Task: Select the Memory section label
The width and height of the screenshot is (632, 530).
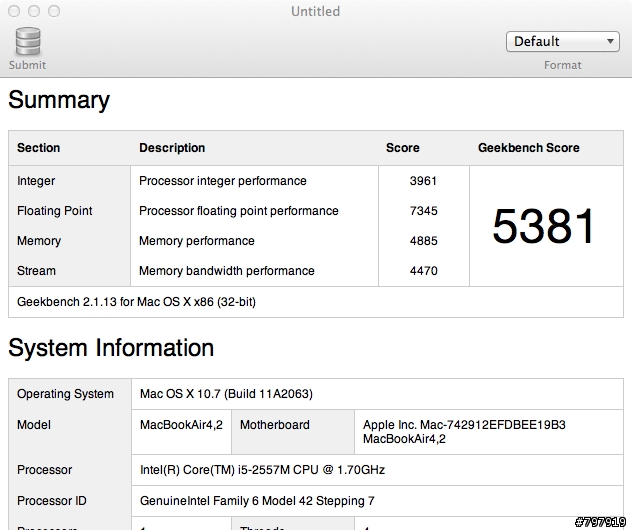Action: [x=39, y=241]
